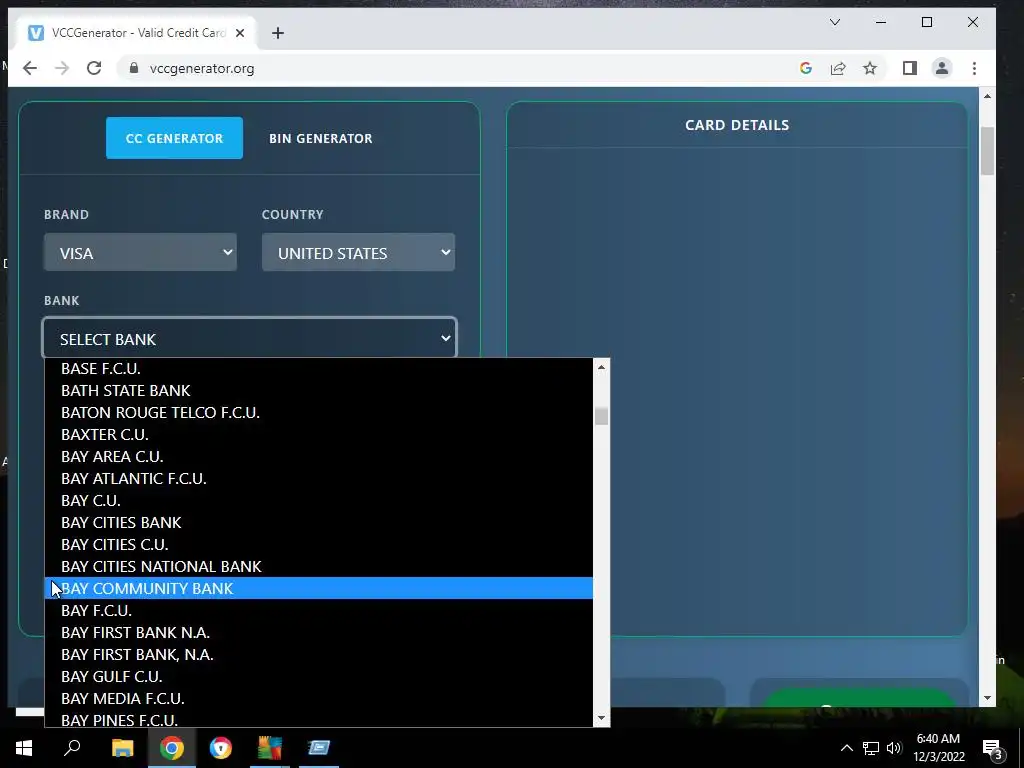Open File Explorer from taskbar
This screenshot has height=768, width=1024.
(122, 748)
